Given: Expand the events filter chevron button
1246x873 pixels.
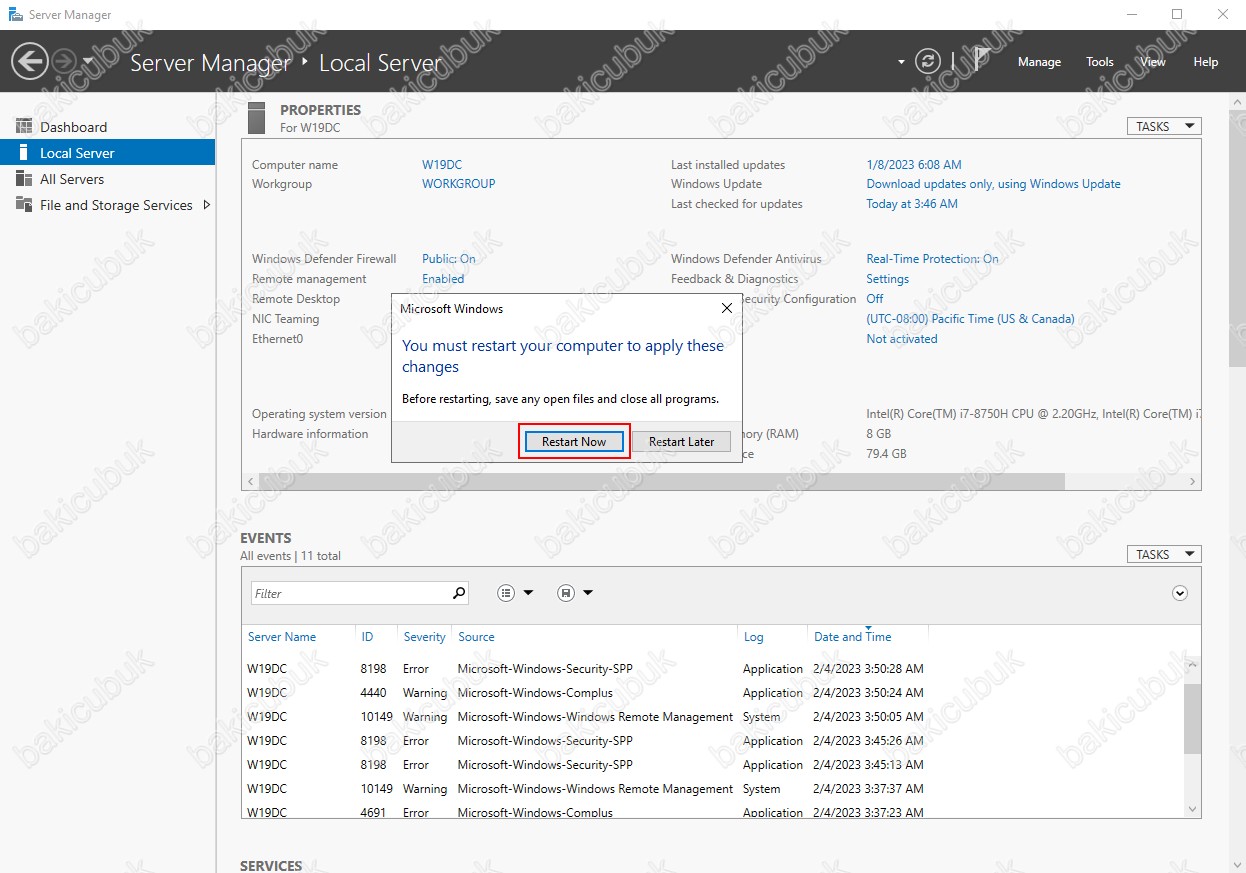Looking at the screenshot, I should [x=1180, y=593].
